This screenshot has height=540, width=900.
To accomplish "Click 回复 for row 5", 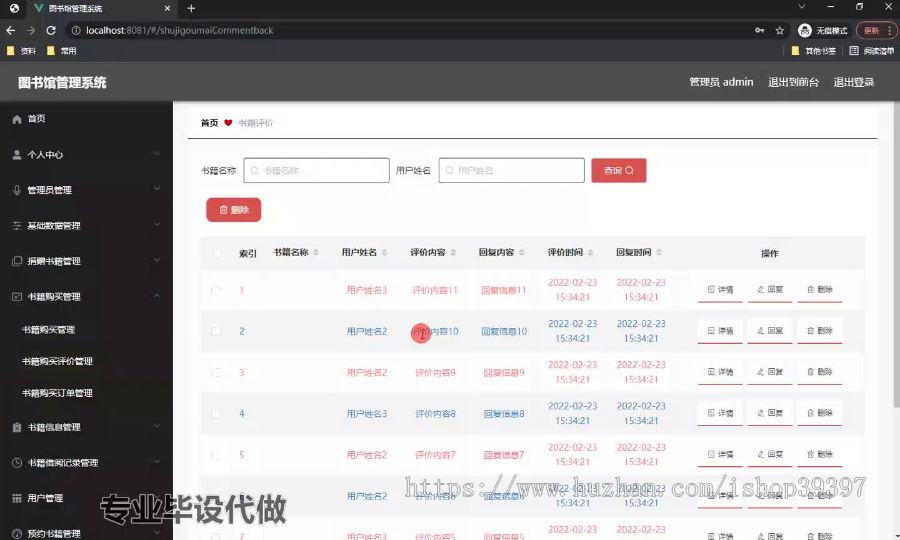I will (x=770, y=454).
